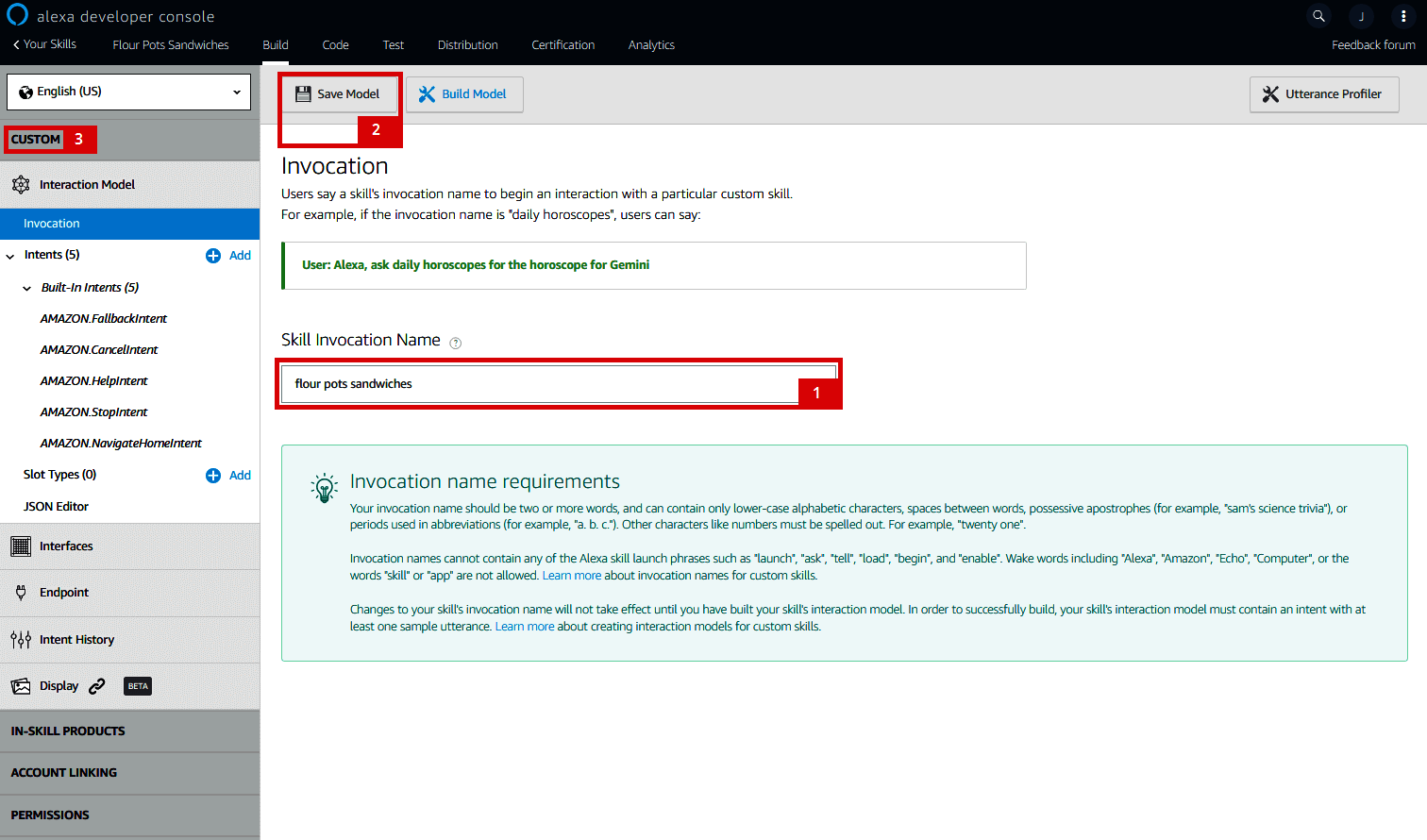Click the user account avatar J

coord(1361,16)
